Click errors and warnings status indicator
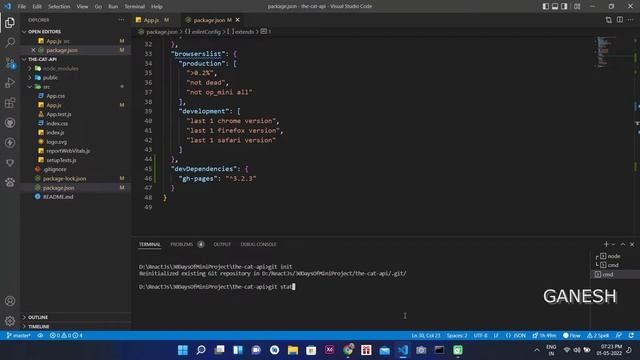 66,336
